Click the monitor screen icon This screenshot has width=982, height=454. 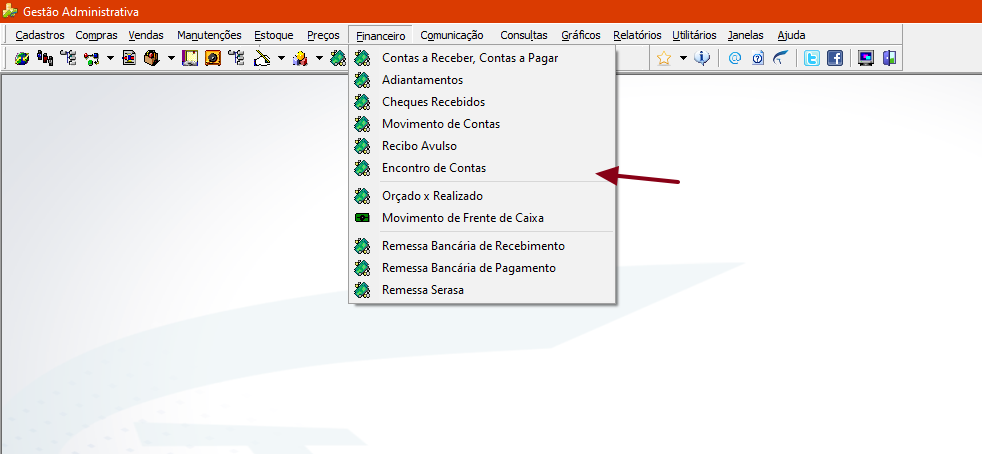[866, 58]
